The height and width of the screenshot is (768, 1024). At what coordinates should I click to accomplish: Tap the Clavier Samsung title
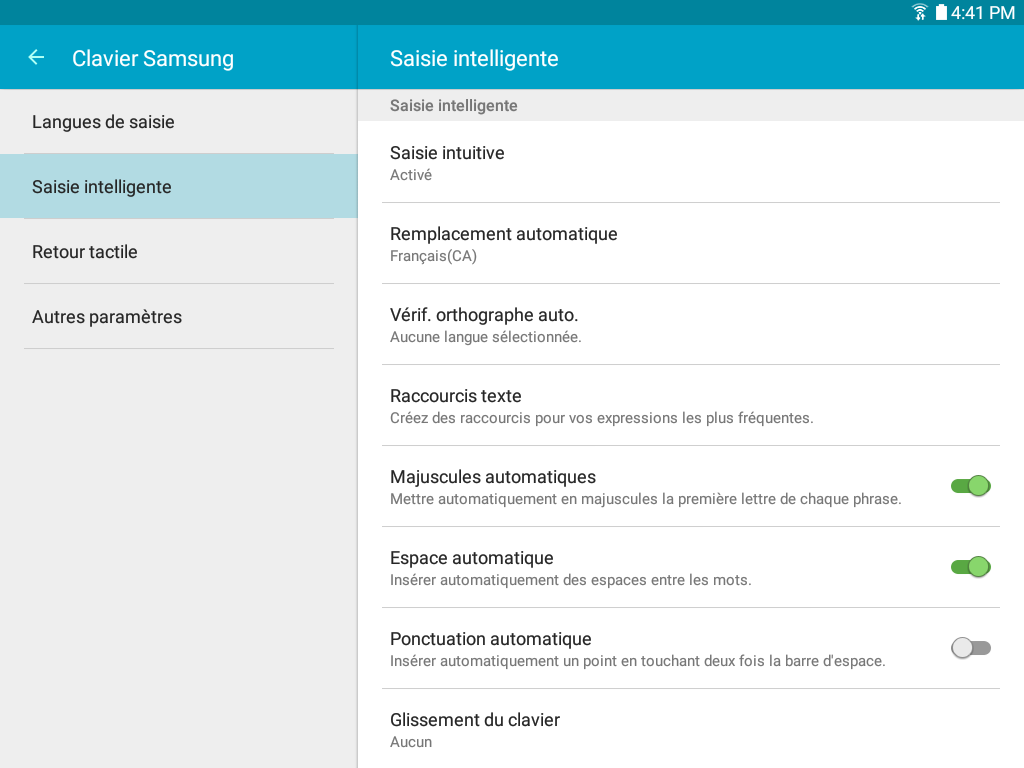(153, 58)
